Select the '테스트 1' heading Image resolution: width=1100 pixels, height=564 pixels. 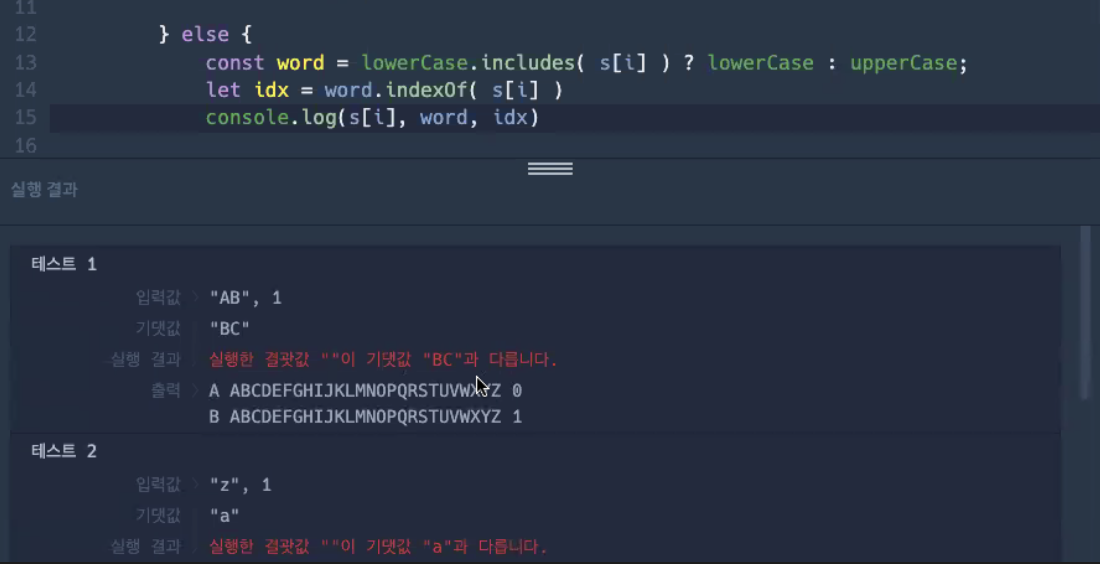point(64,264)
